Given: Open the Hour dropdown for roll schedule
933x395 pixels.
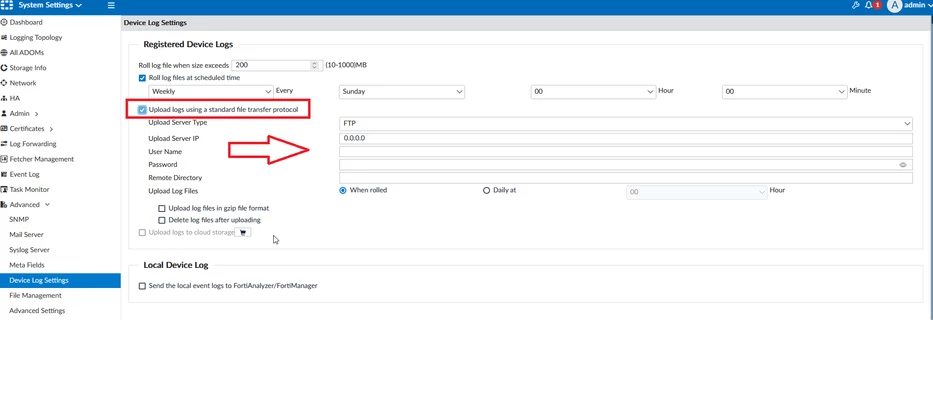Looking at the screenshot, I should (x=593, y=92).
